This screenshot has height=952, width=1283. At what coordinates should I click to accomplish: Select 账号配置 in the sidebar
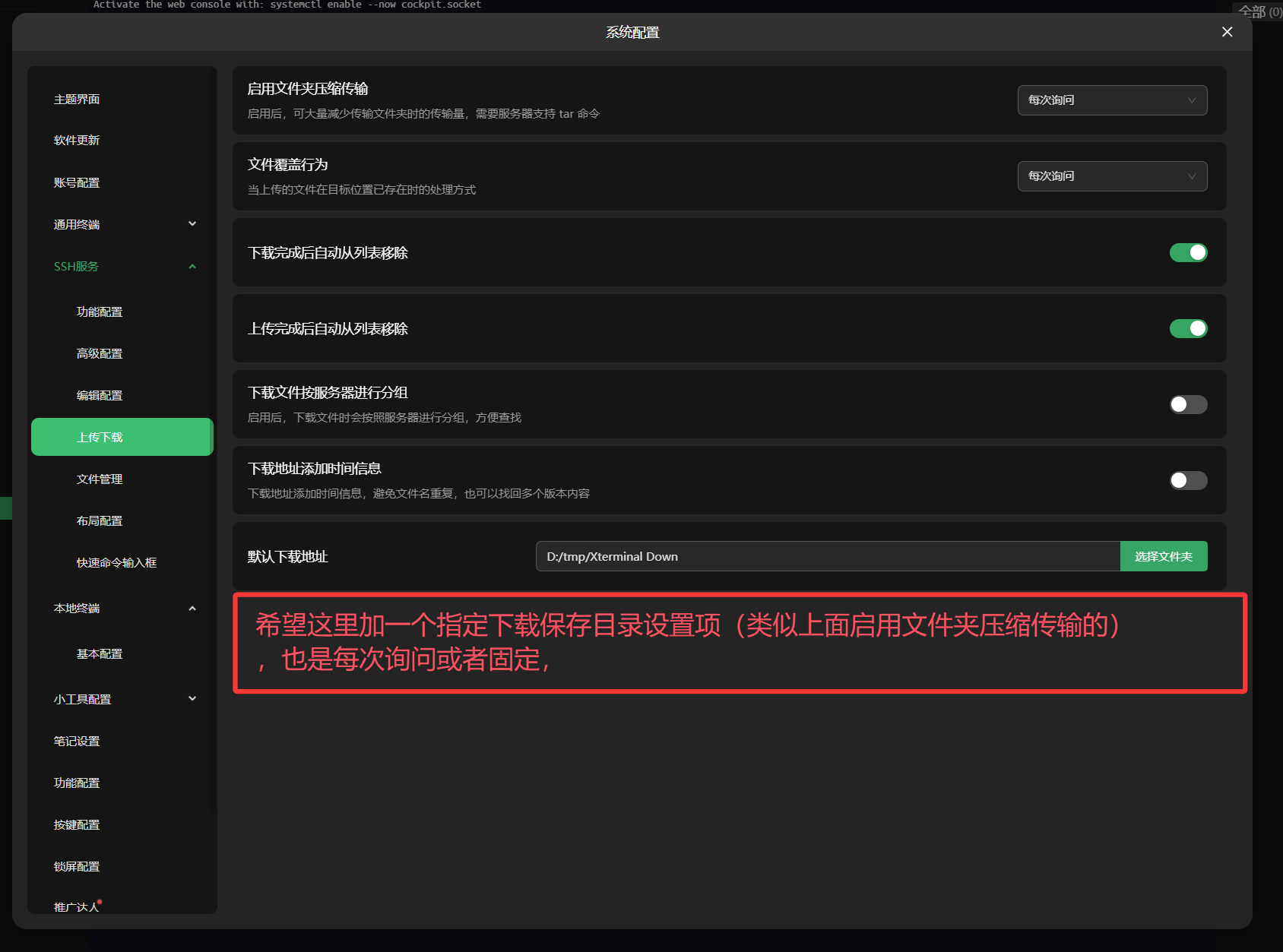pos(77,182)
